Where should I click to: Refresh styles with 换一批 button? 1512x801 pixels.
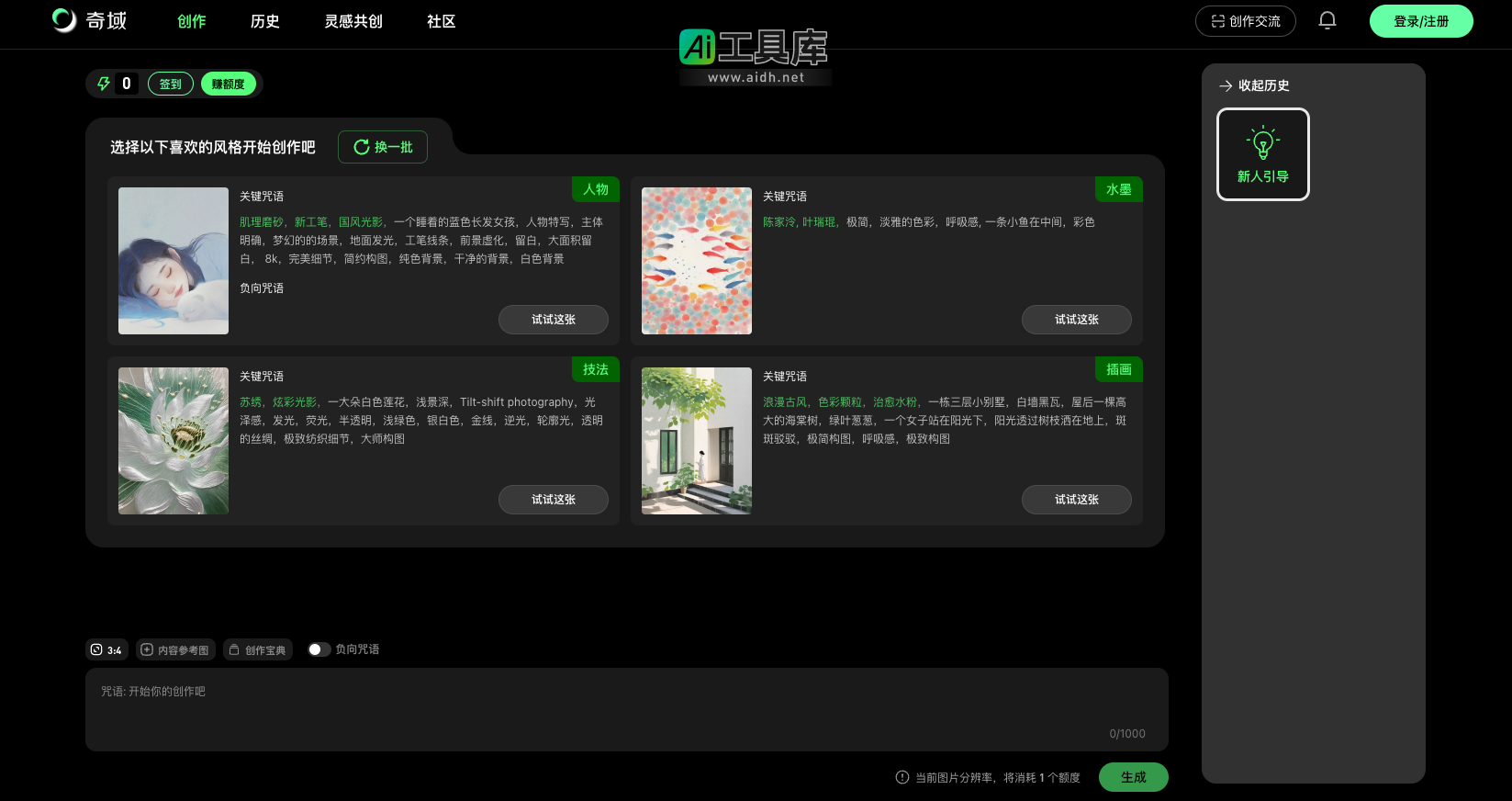tap(383, 147)
